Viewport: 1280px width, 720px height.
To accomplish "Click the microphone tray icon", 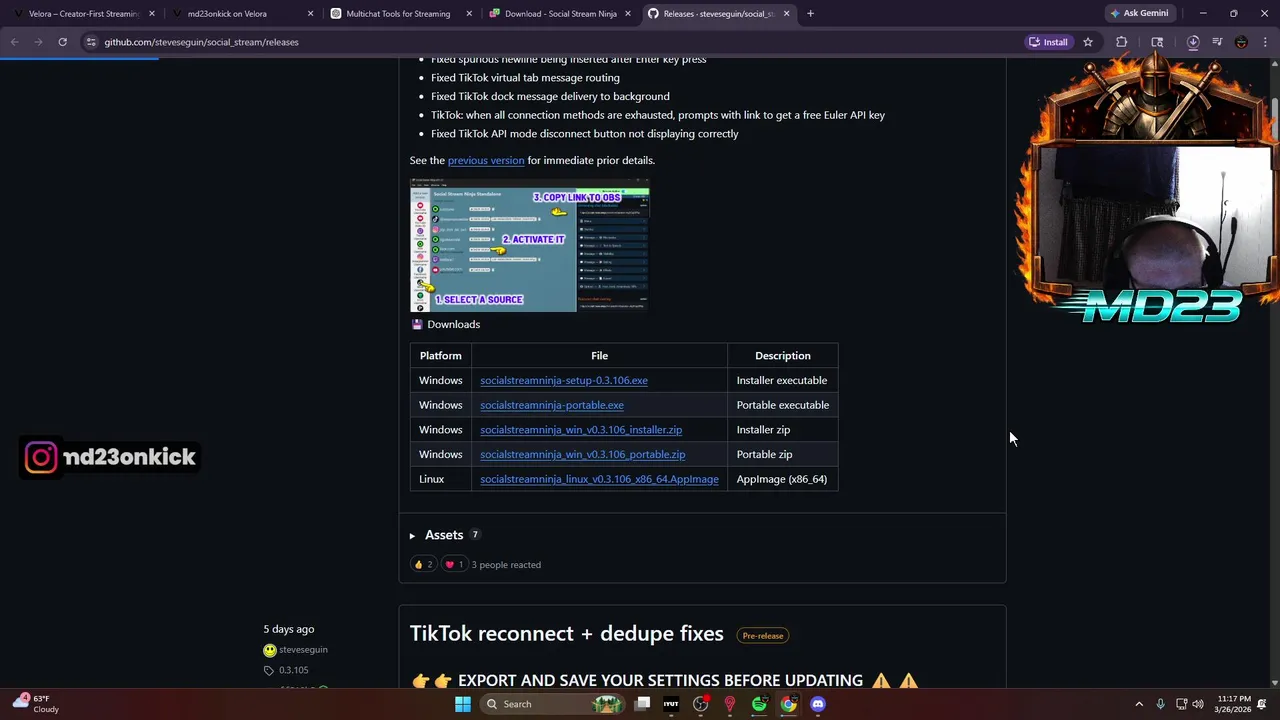I will 1160,704.
